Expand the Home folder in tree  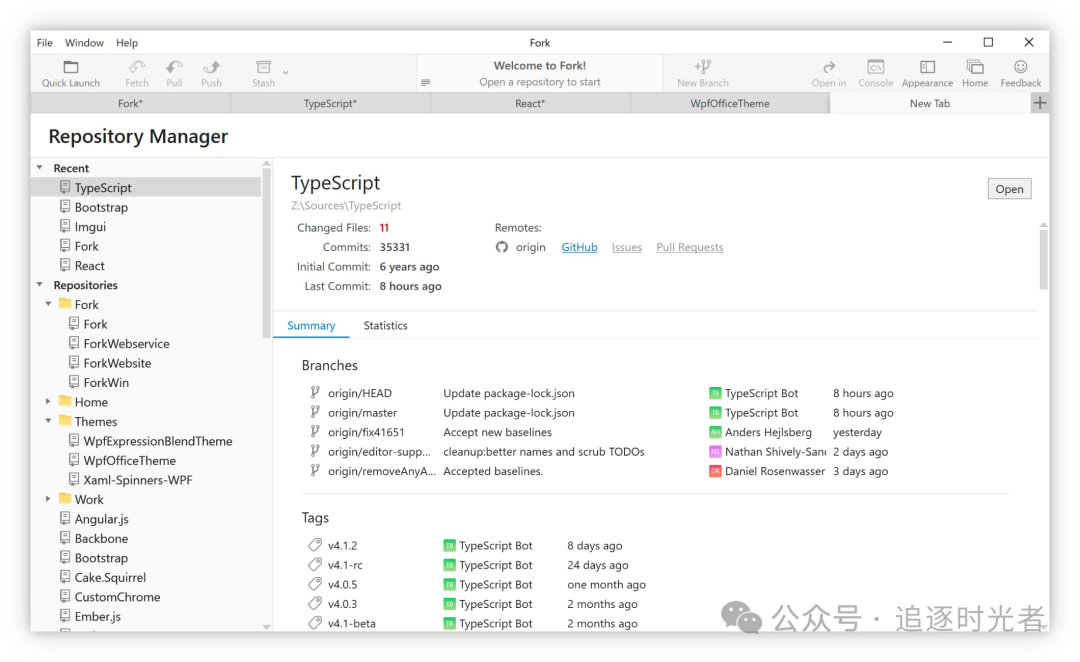click(48, 402)
